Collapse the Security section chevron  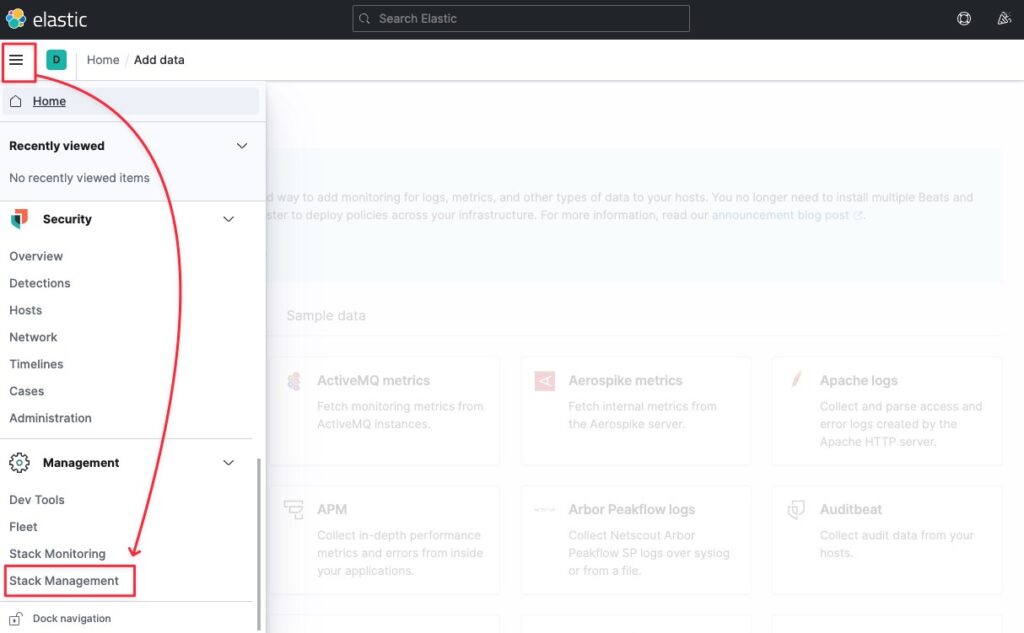click(x=229, y=219)
